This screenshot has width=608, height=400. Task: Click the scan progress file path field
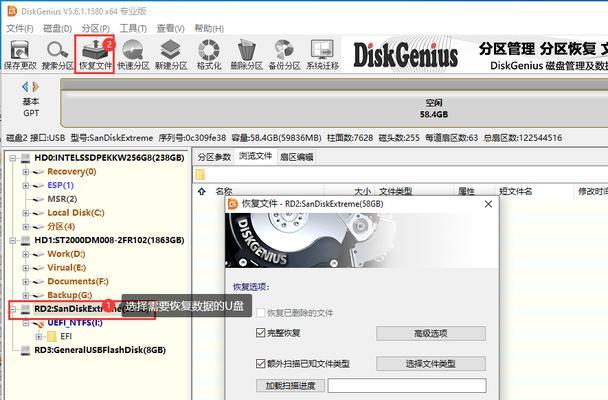point(407,386)
